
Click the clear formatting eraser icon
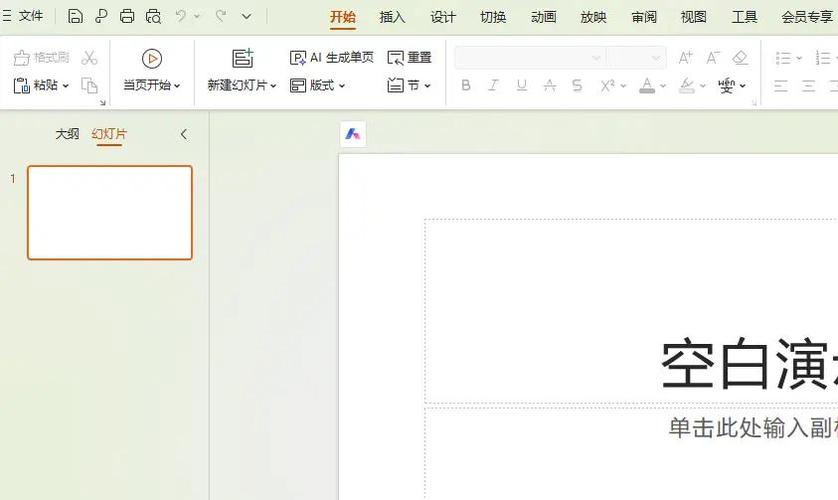tap(740, 57)
